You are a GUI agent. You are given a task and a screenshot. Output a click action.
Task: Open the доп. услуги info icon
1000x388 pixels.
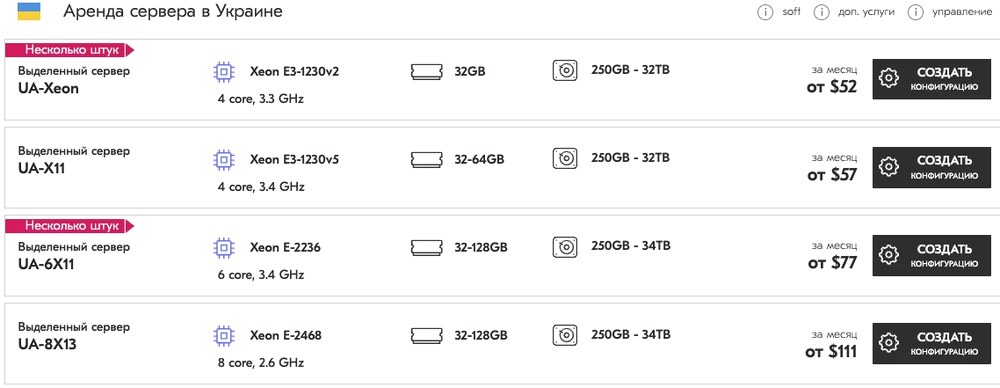(x=821, y=12)
